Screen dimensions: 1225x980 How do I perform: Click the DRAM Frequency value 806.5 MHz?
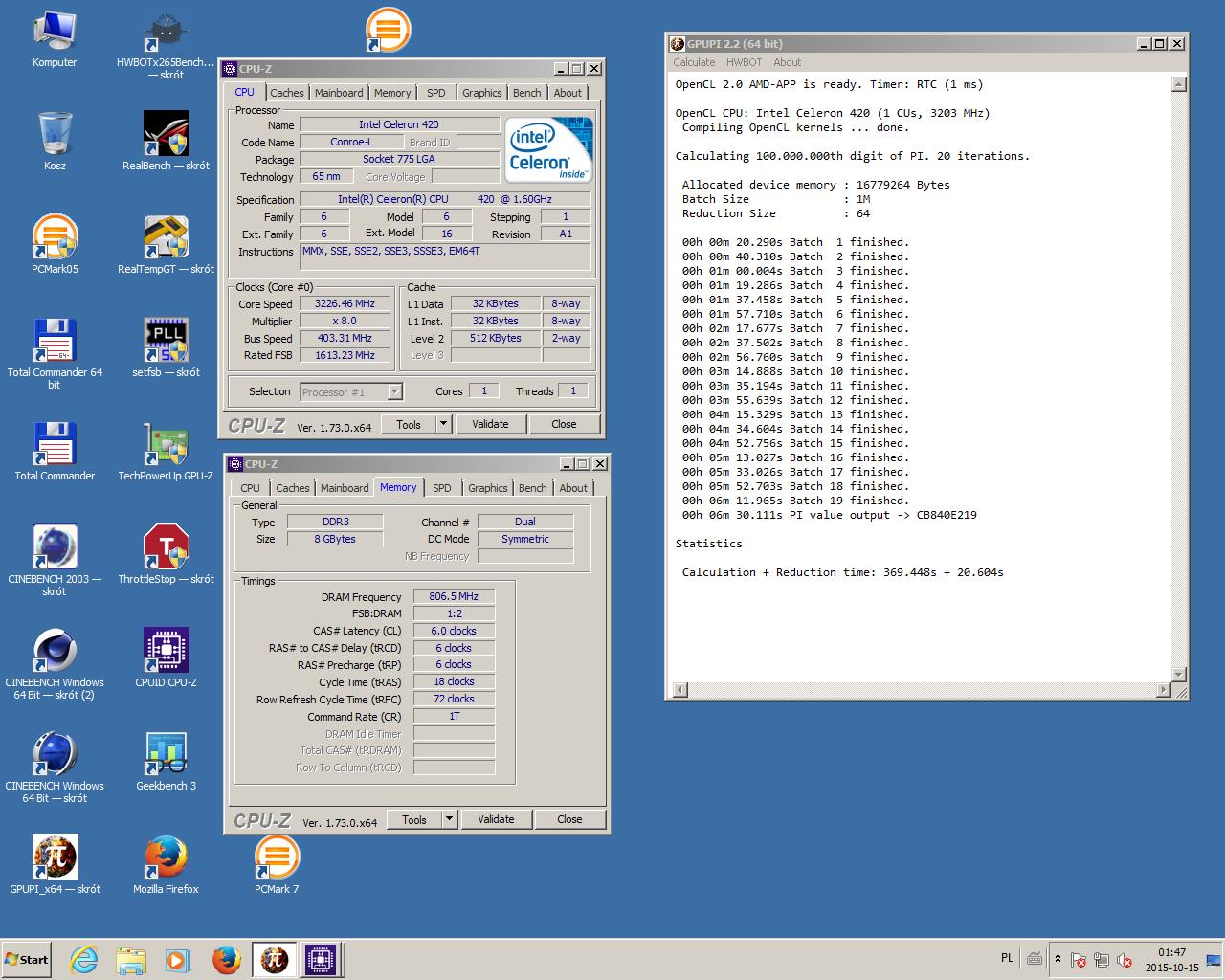(x=454, y=596)
